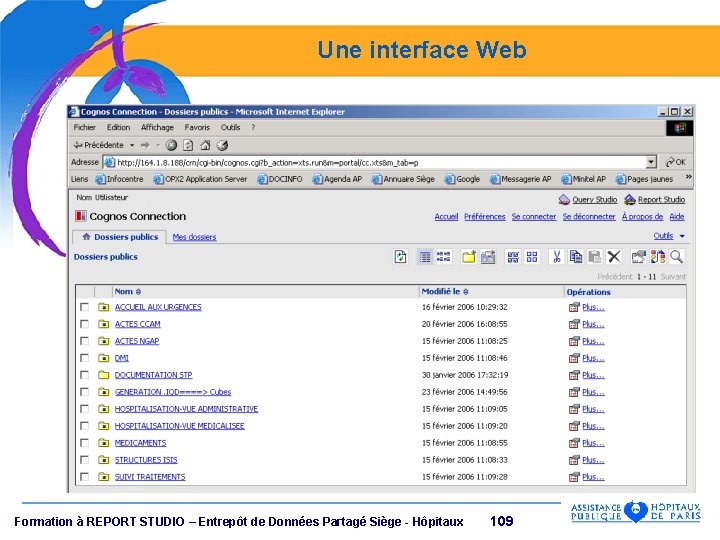Click the Aide link
720x540 pixels.
pyautogui.click(x=677, y=217)
